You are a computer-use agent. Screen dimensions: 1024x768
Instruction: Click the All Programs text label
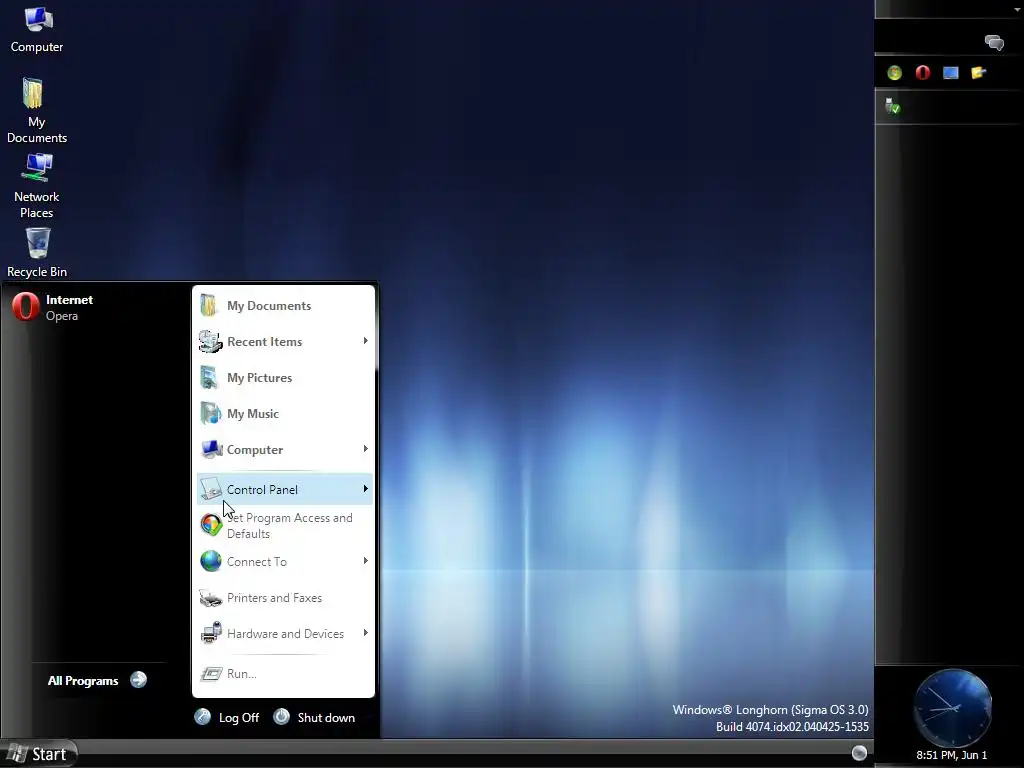point(83,680)
